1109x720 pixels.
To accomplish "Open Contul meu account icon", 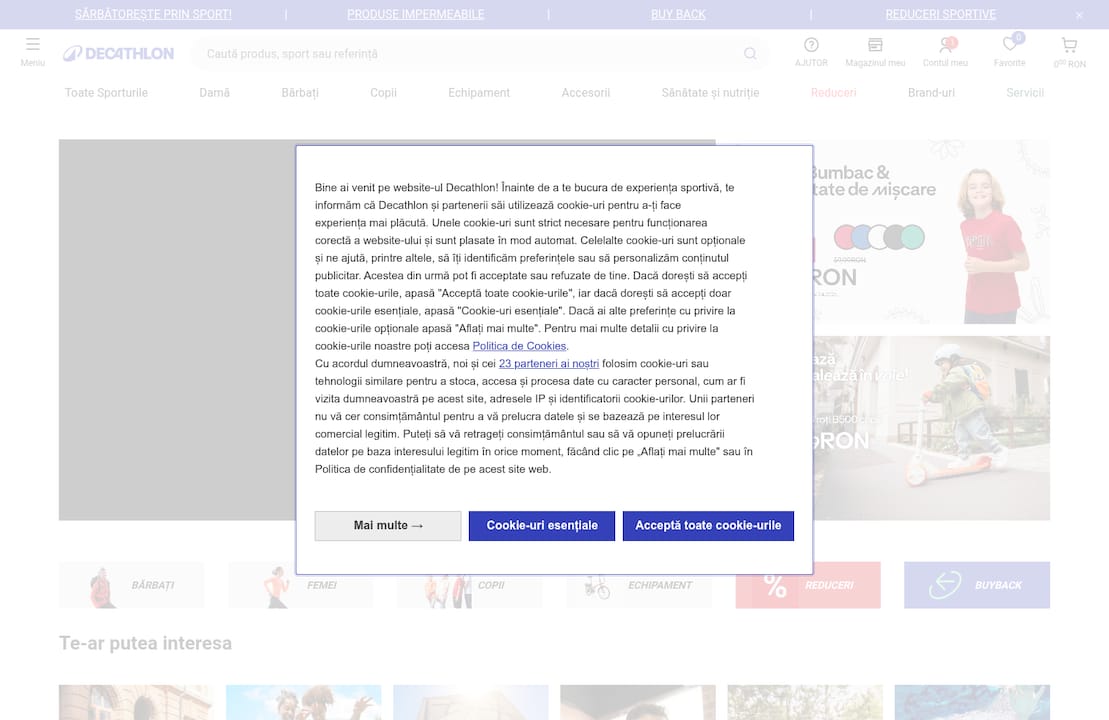I will tap(945, 45).
